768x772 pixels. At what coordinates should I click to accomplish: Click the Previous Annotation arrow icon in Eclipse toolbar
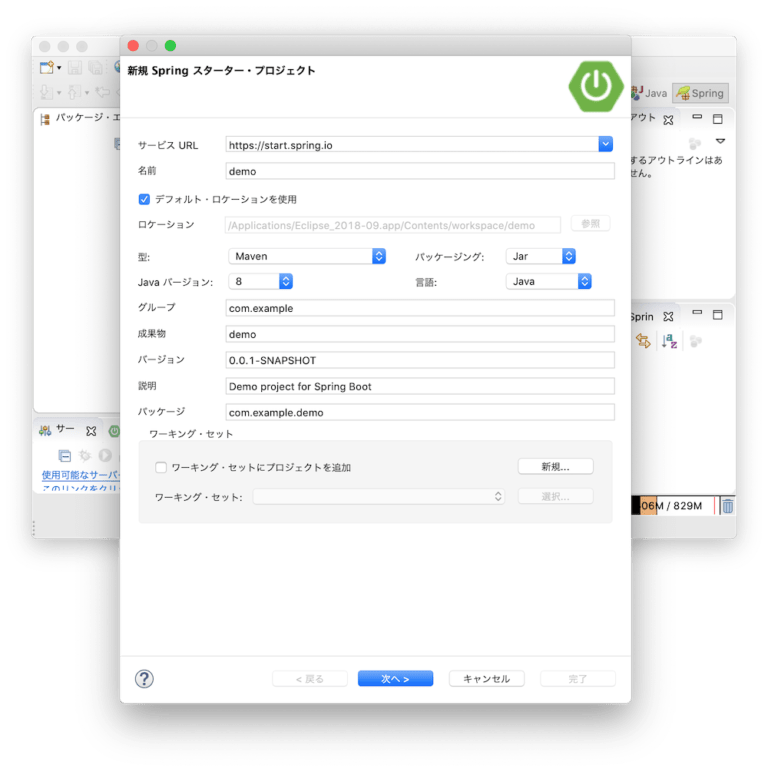click(74, 92)
